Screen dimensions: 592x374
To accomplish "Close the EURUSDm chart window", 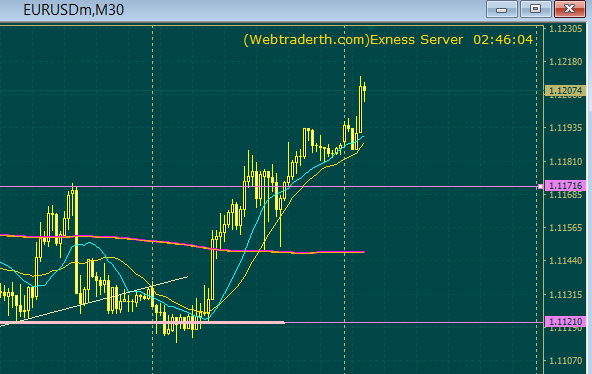I will coord(570,9).
